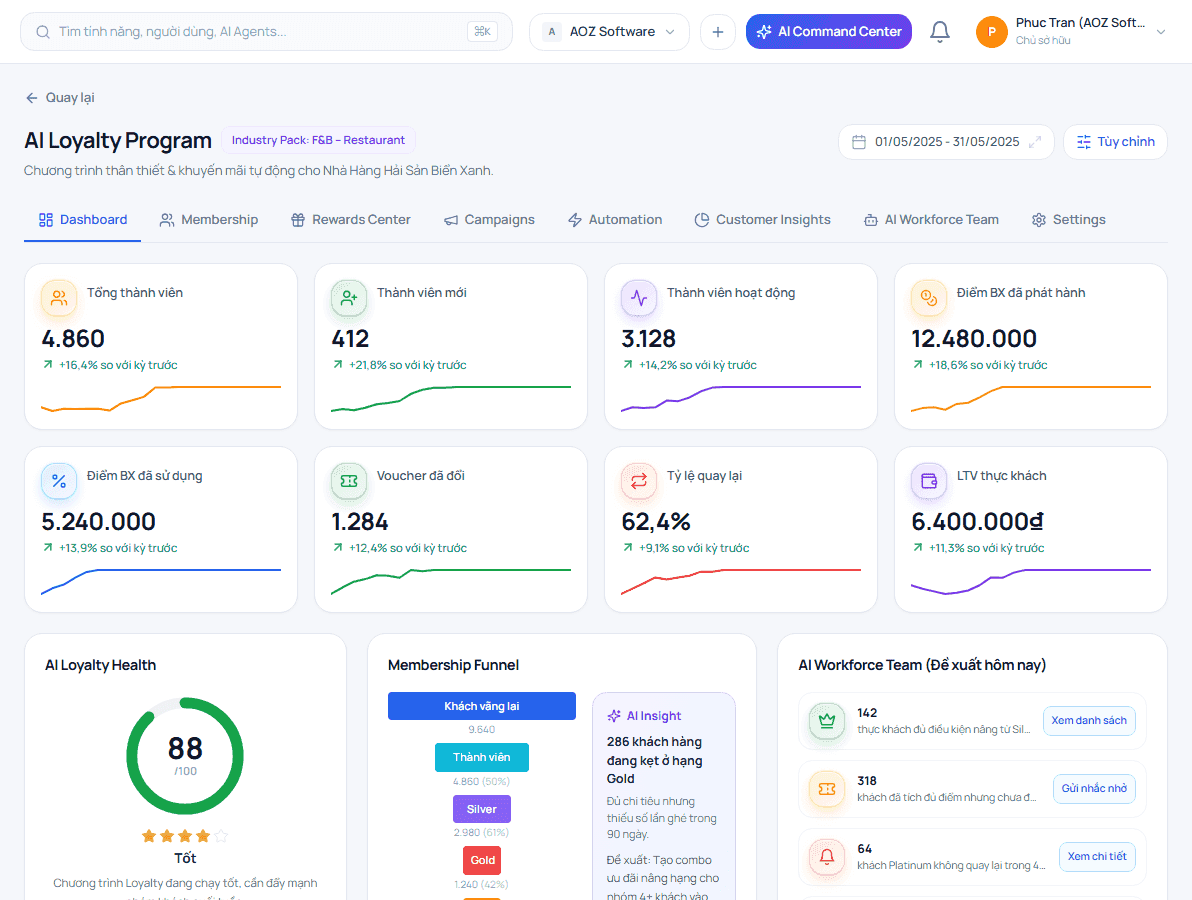Click the crown icon next to 142
Image resolution: width=1192 pixels, height=900 pixels.
[x=827, y=721]
